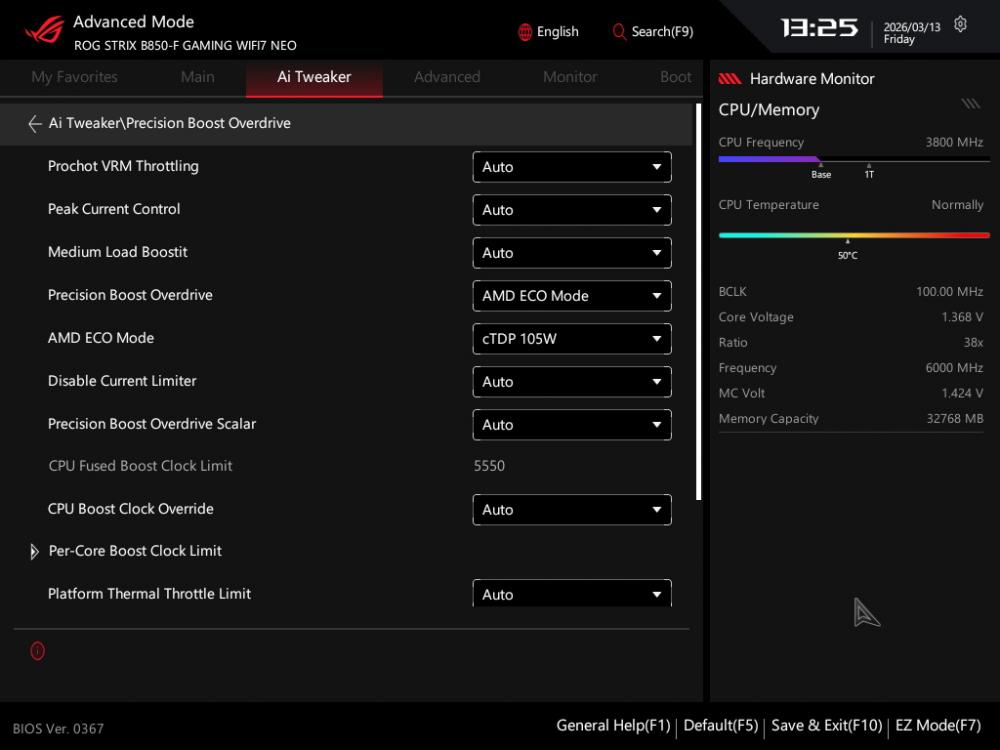Open the Prochot VRM Throttling dropdown

point(571,167)
